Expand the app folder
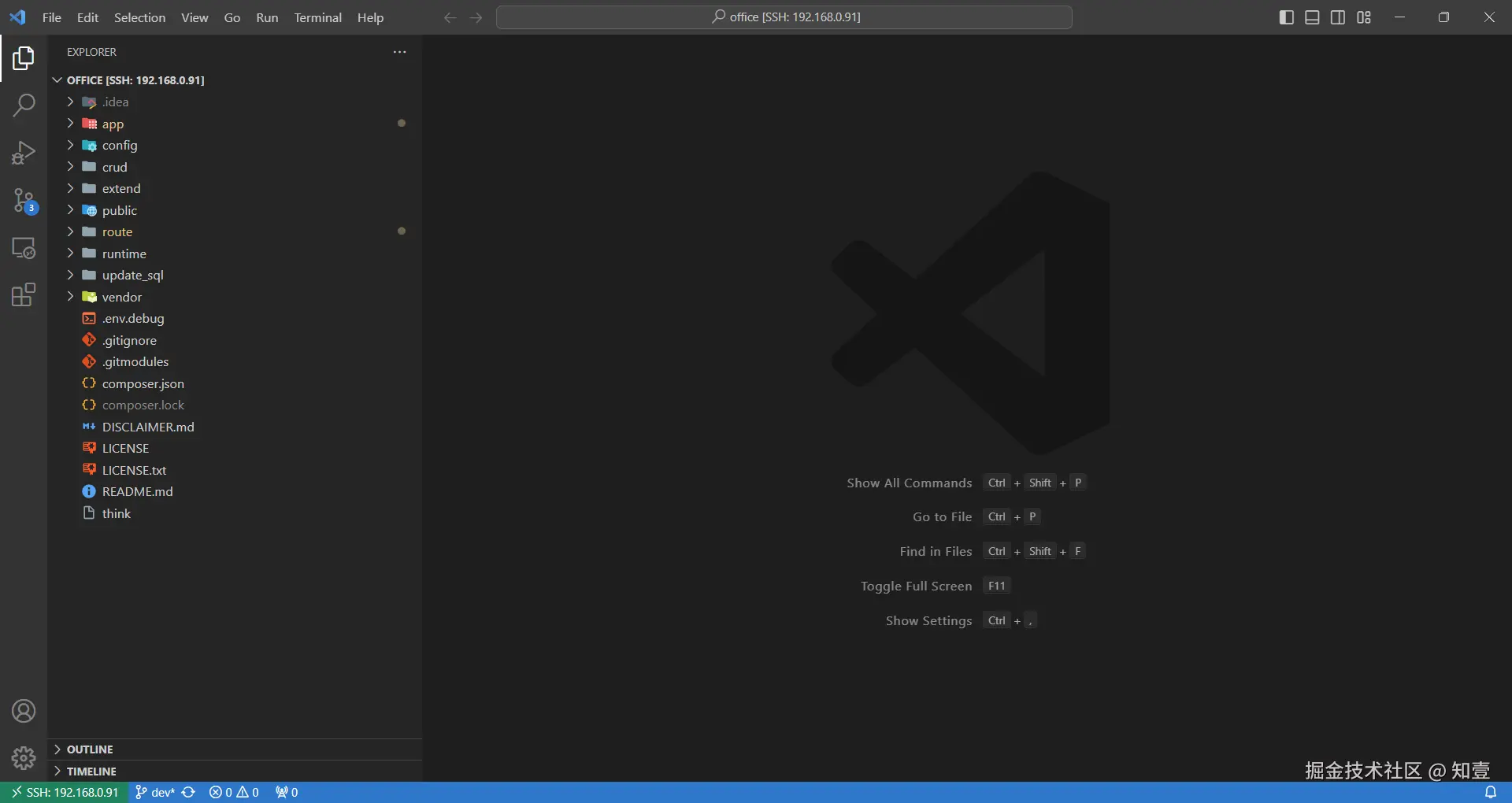 coord(235,124)
